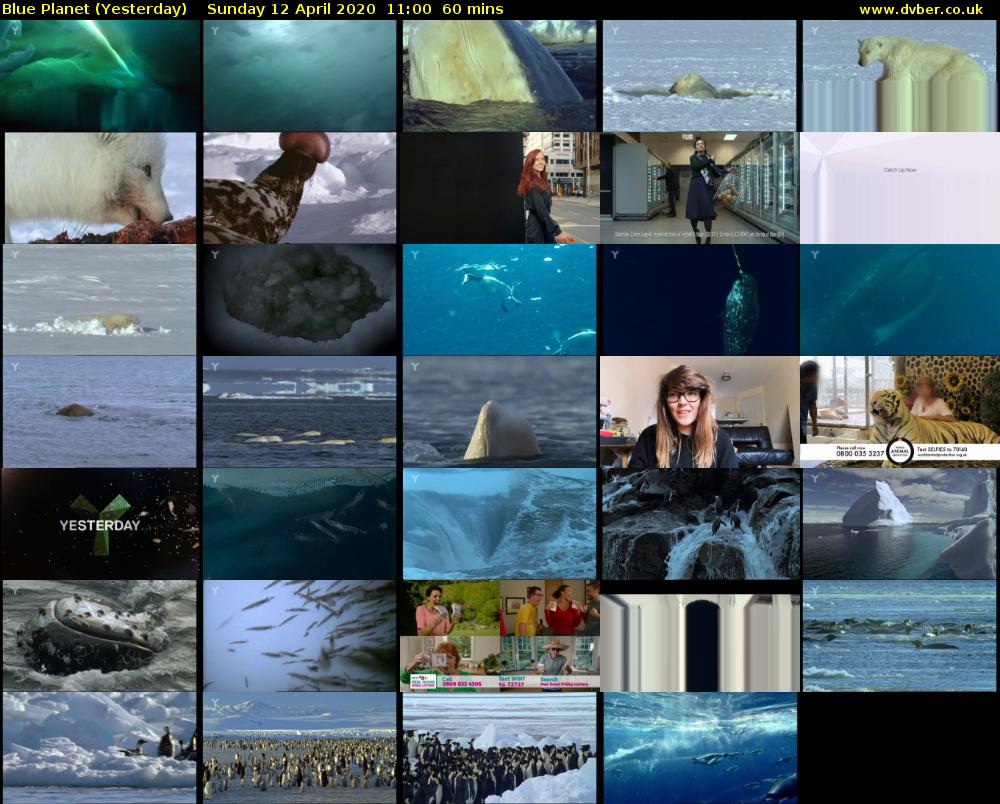1000x804 pixels.
Task: Open the penguins huddled on snow thumbnail
Action: tap(500, 747)
